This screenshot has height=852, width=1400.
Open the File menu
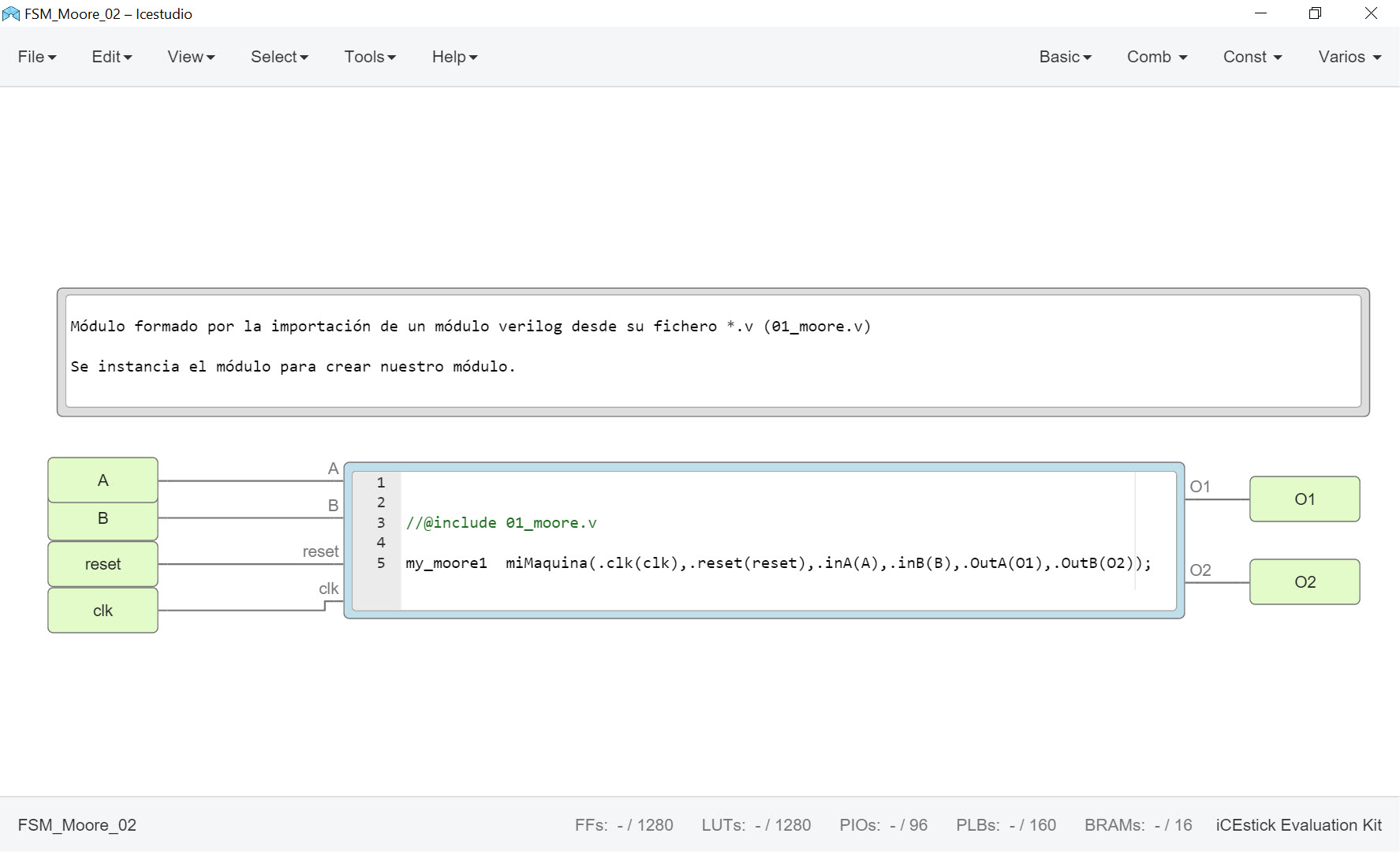pyautogui.click(x=37, y=57)
